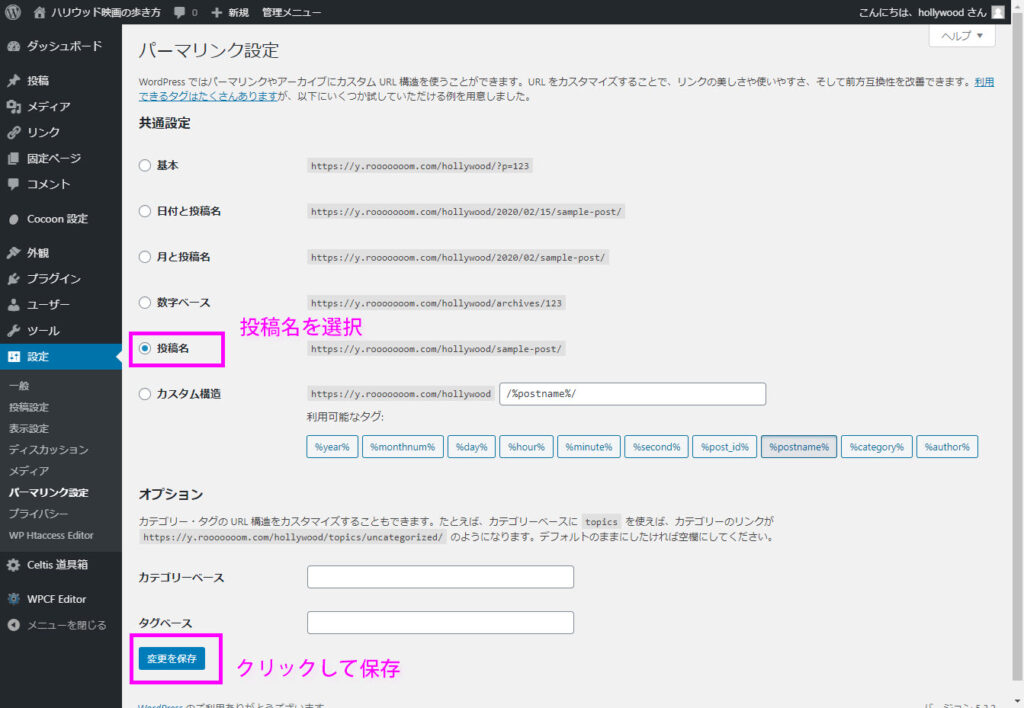Viewport: 1024px width, 708px height.
Task: Insert the %category% tag button
Action: 876,446
